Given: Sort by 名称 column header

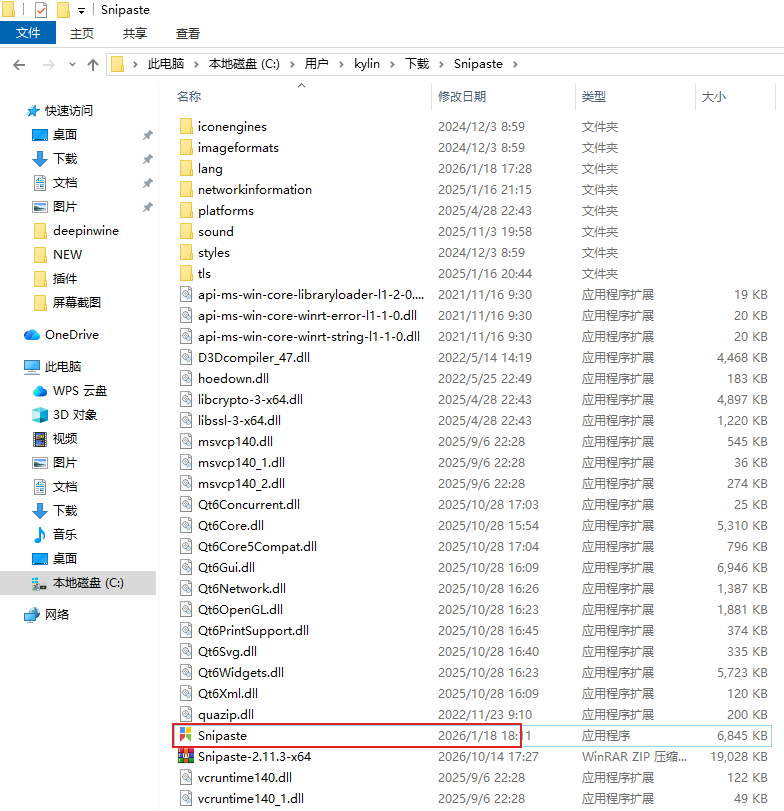Looking at the screenshot, I should [189, 97].
